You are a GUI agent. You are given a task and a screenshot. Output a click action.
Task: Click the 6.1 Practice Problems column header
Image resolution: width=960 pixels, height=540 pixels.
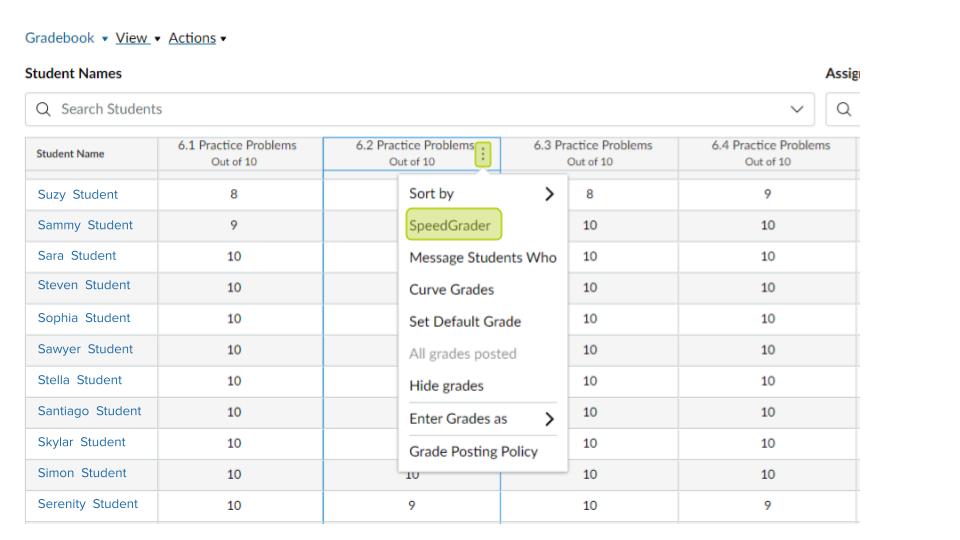237,153
